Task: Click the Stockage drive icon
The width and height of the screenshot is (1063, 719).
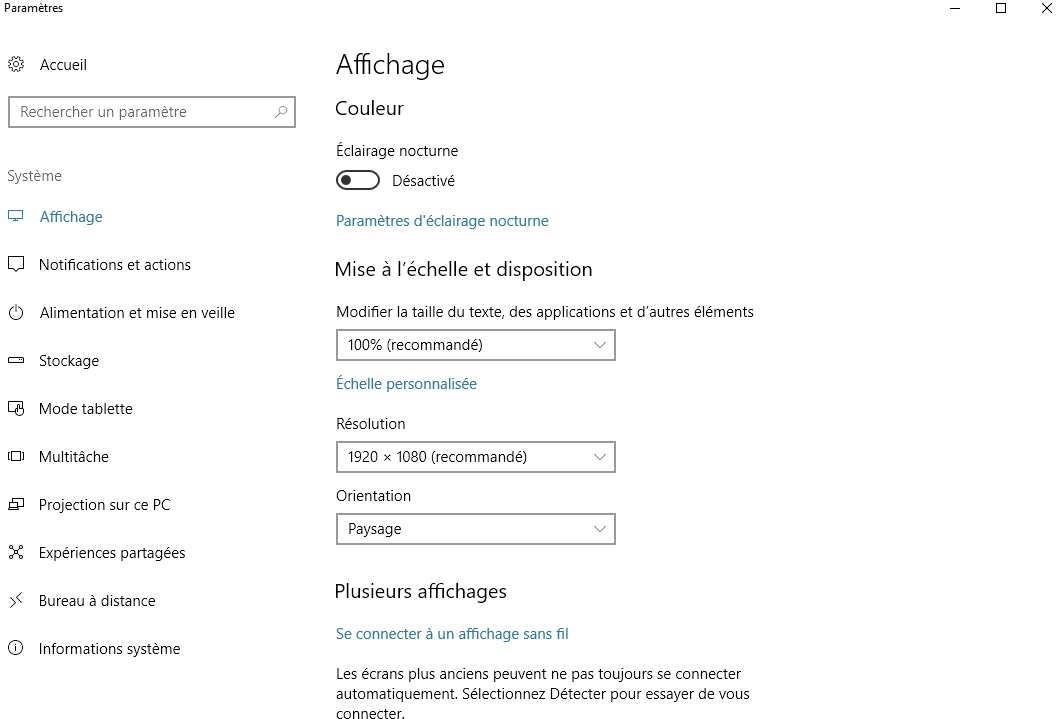Action: [16, 361]
